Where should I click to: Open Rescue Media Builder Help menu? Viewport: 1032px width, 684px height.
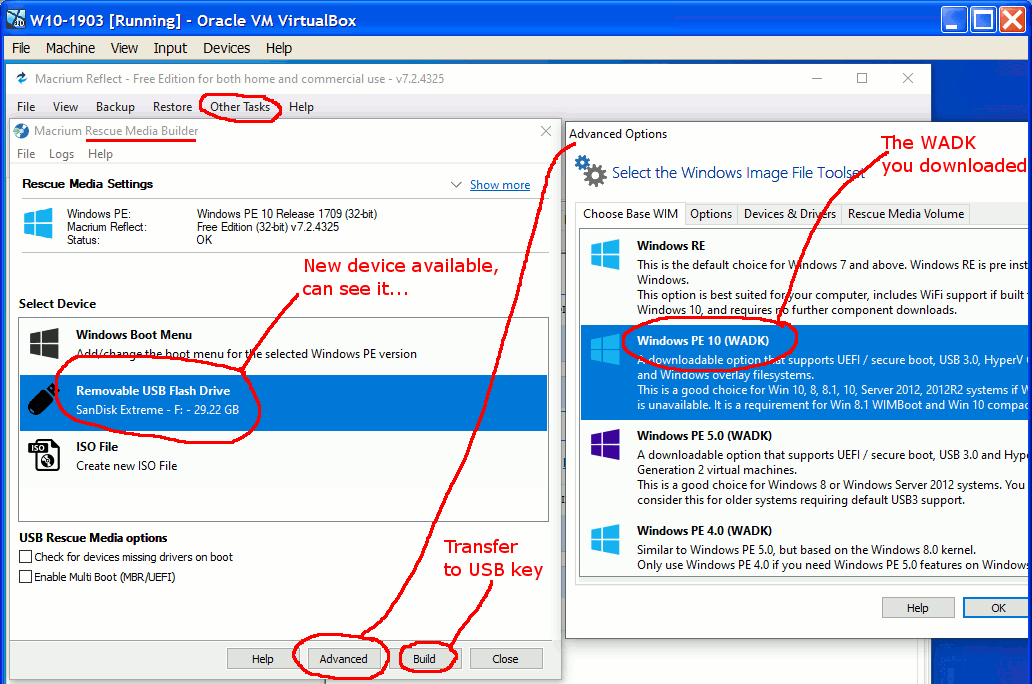click(x=101, y=154)
